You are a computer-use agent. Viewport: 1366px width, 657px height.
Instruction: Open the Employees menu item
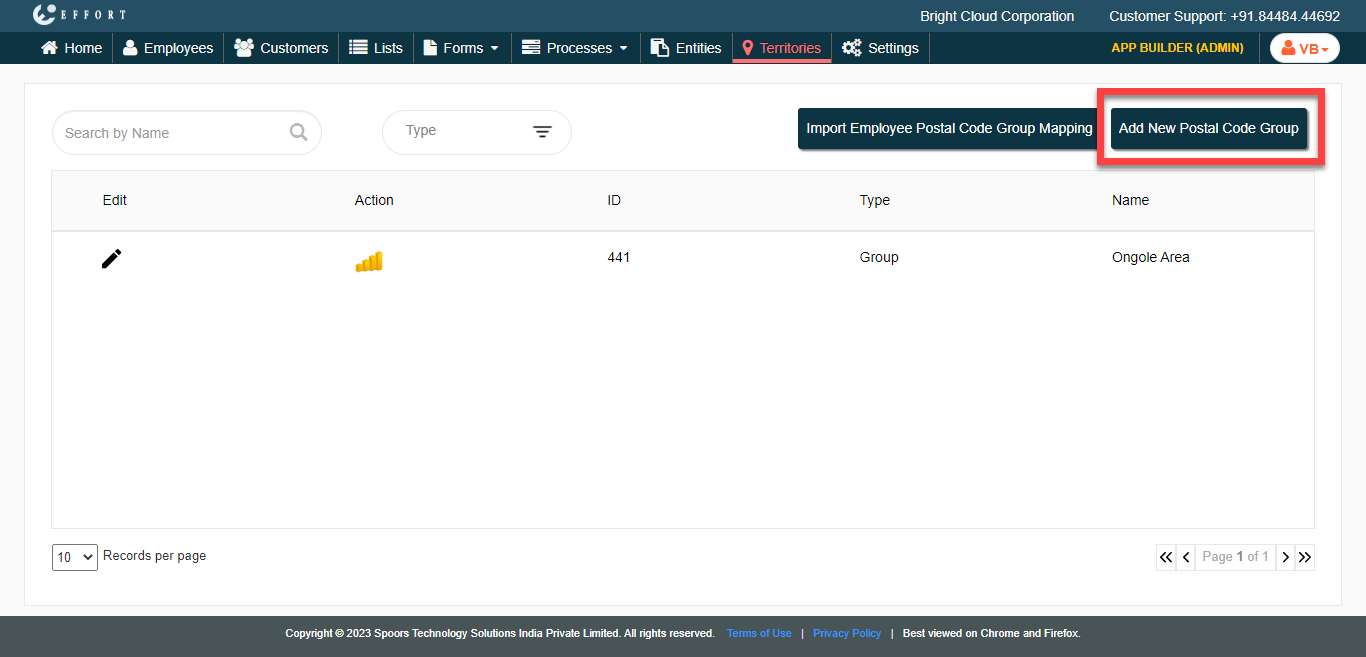(168, 48)
